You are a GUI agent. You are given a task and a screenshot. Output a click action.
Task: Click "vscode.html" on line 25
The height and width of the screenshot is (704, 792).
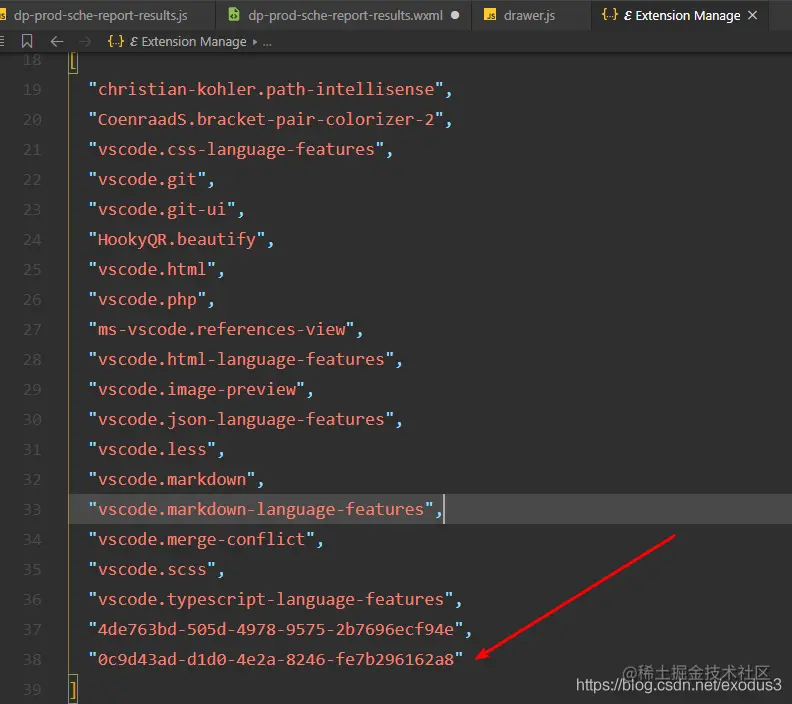[x=153, y=270]
